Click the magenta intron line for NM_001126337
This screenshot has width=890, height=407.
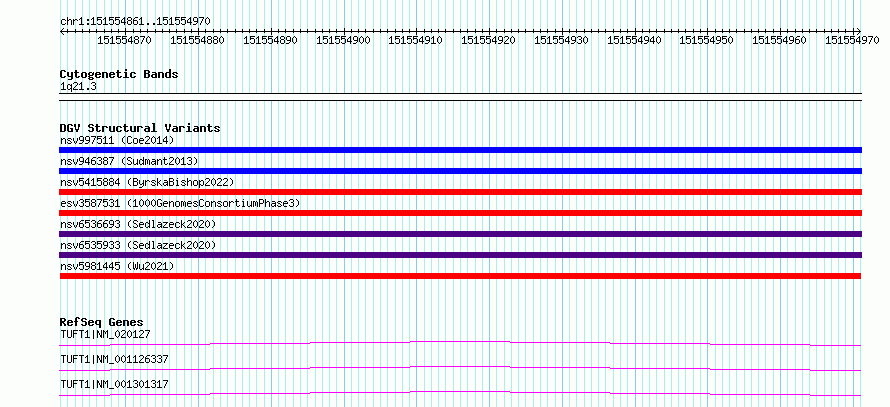(460, 368)
